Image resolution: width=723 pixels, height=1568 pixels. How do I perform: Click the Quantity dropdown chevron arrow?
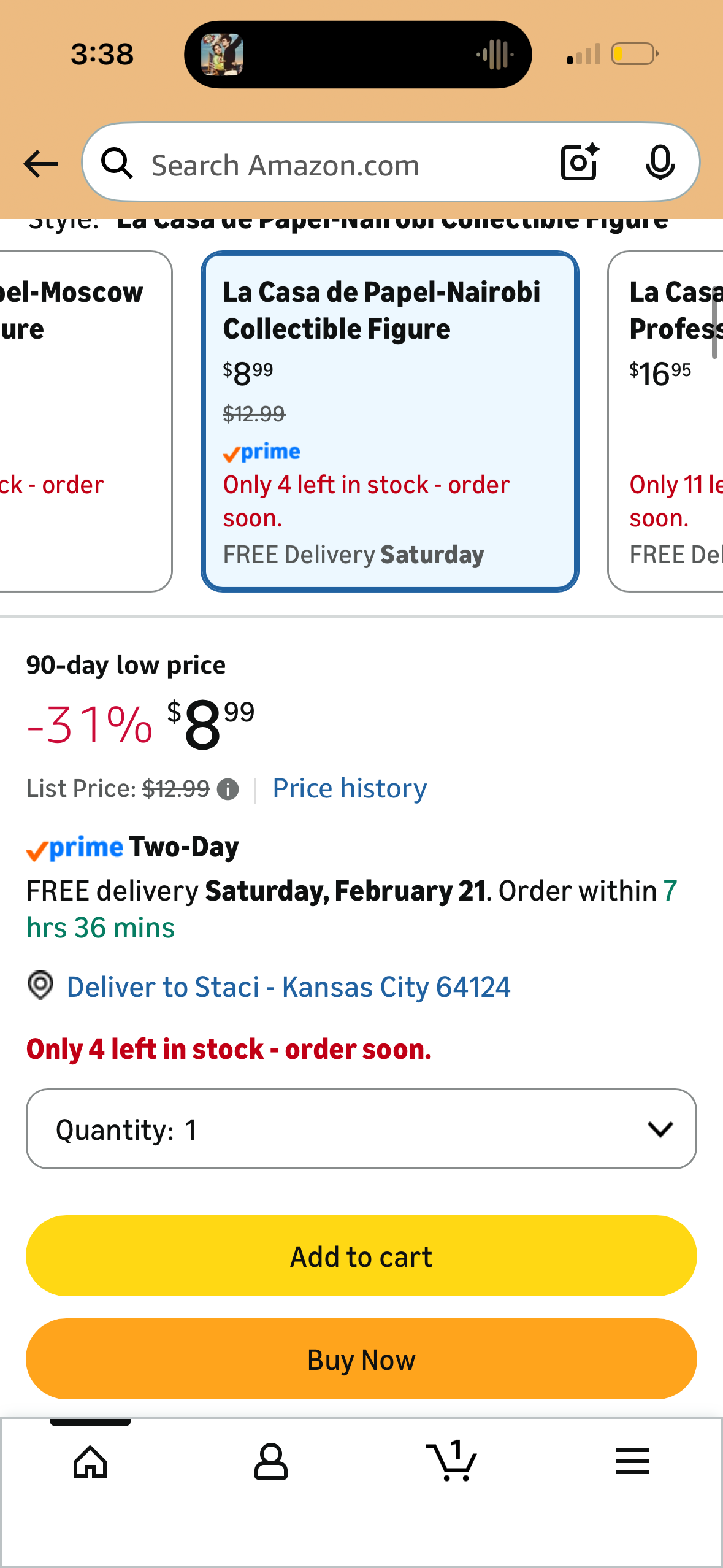coord(660,1129)
